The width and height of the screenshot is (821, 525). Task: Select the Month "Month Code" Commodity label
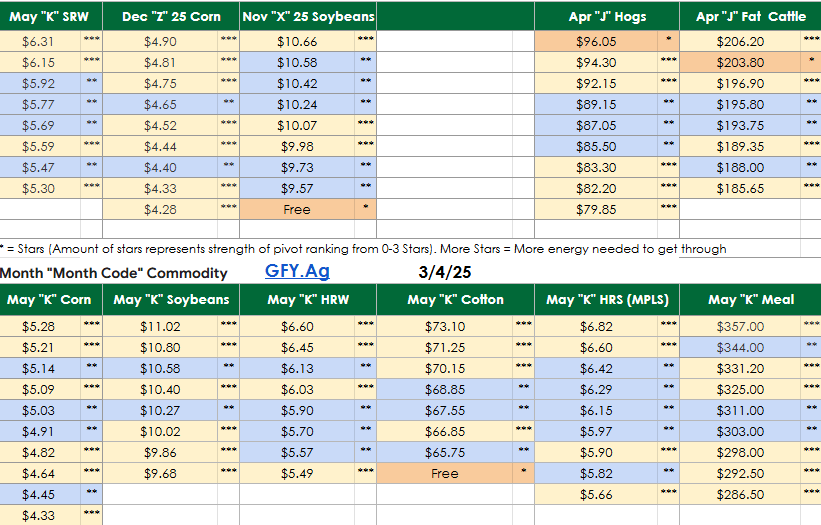113,273
